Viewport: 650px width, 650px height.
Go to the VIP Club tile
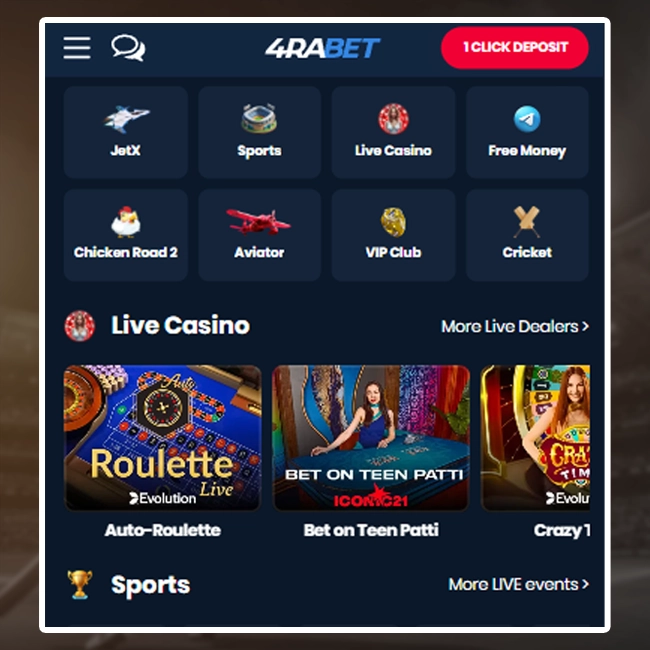point(393,235)
